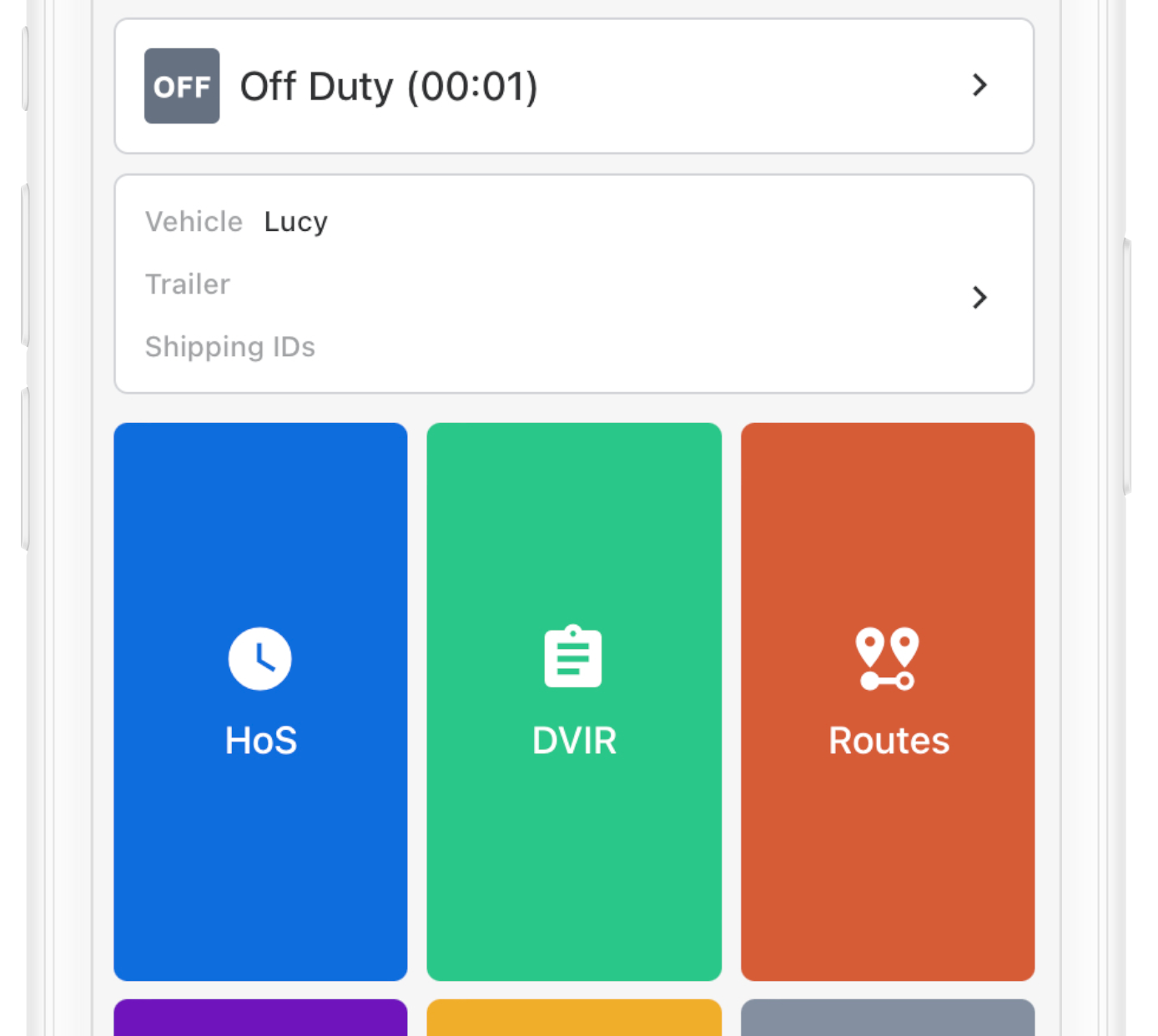Image resolution: width=1158 pixels, height=1036 pixels.
Task: Select the gray tile at the bottom
Action: (888, 1018)
